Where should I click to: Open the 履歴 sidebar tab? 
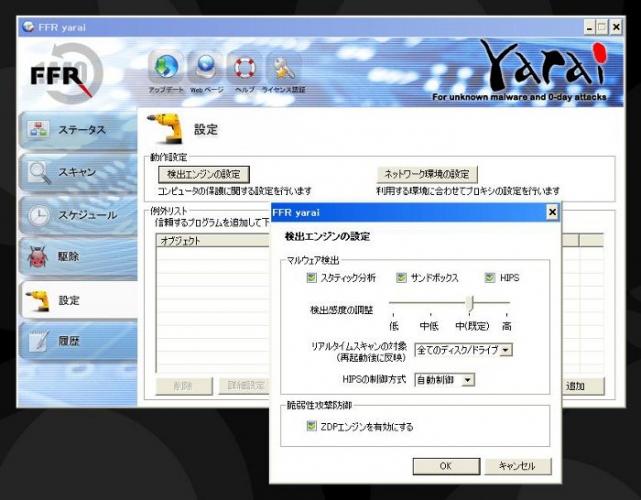tap(78, 341)
